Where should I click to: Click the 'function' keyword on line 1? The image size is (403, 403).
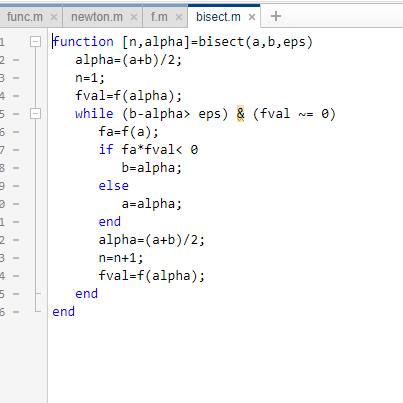pos(83,42)
